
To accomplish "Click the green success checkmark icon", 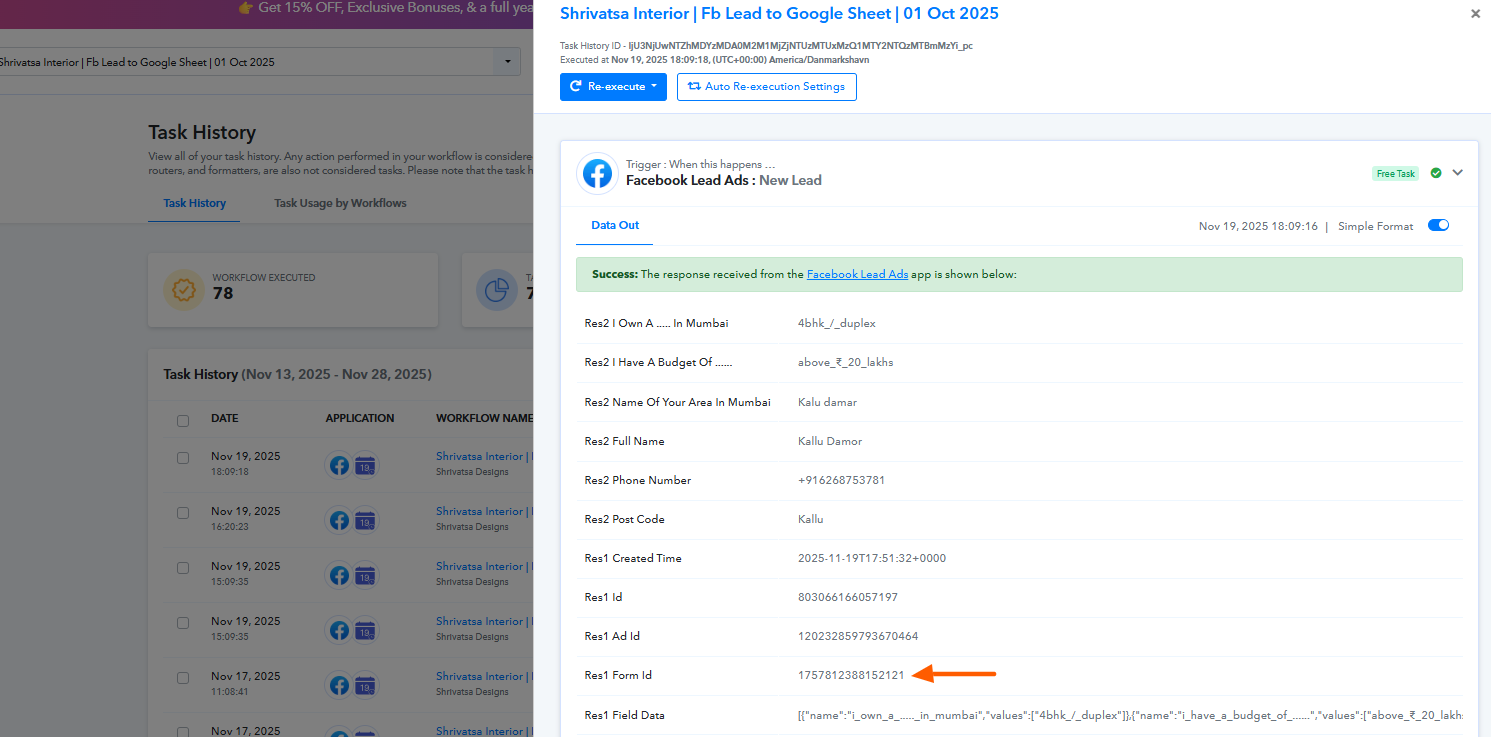I will 1436,173.
